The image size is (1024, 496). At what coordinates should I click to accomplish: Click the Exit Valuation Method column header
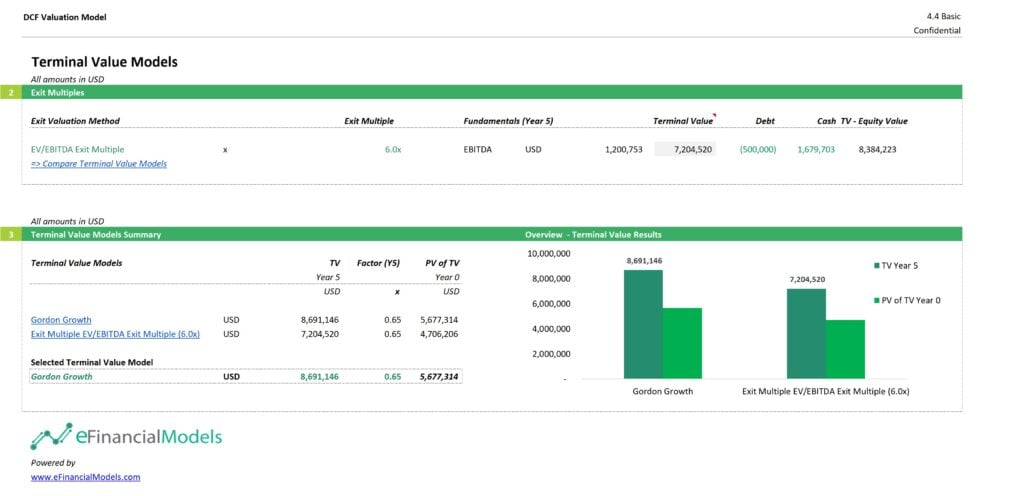[x=75, y=121]
